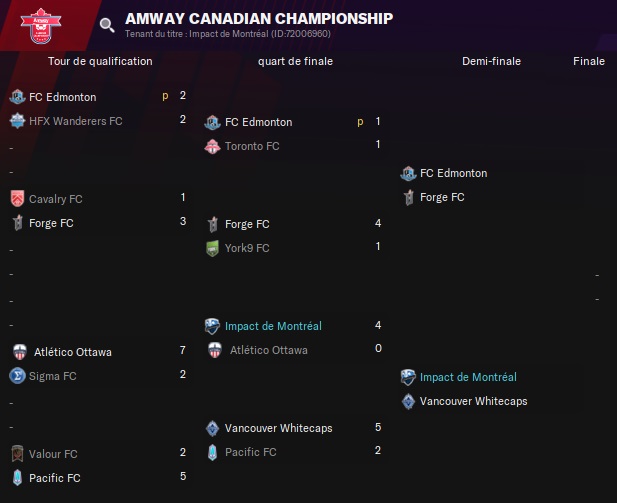Click the Amway Canadian Championship trophy logo
The image size is (617, 503).
coord(41,26)
